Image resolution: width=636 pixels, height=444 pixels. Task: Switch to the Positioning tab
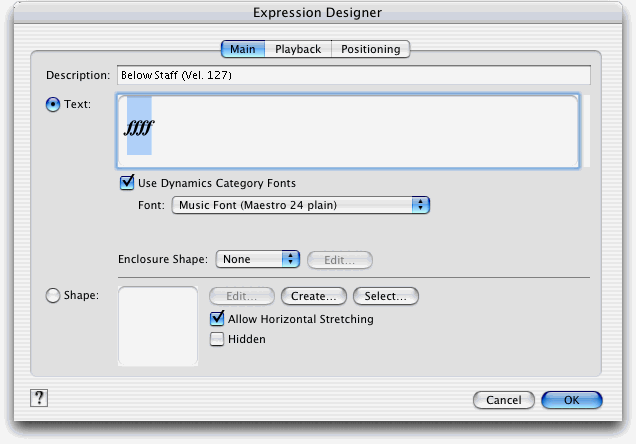370,49
